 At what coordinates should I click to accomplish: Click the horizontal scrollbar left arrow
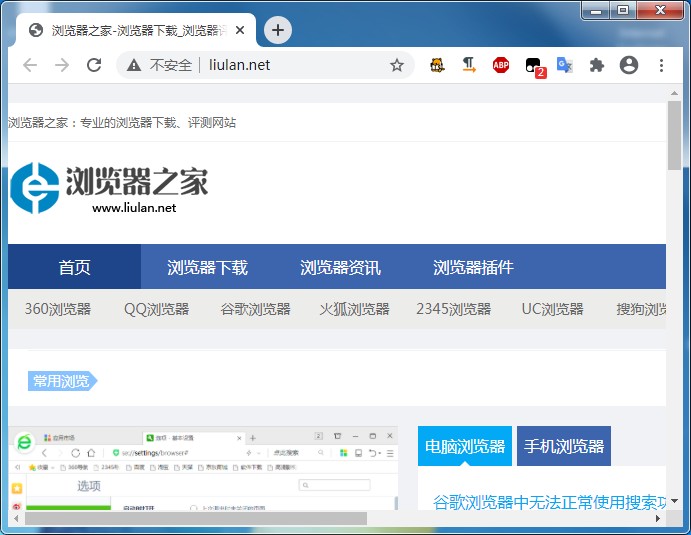click(x=16, y=518)
